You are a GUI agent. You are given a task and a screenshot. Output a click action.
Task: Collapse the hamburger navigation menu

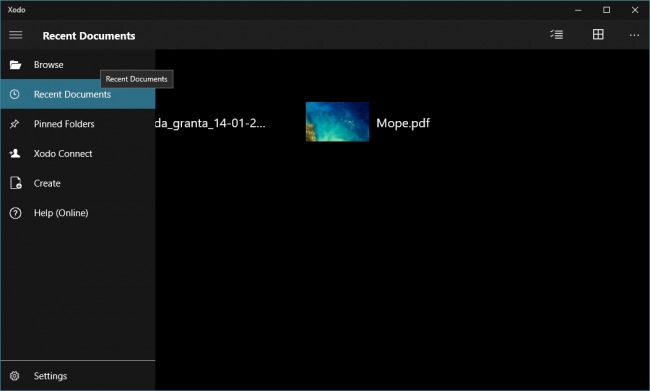16,35
